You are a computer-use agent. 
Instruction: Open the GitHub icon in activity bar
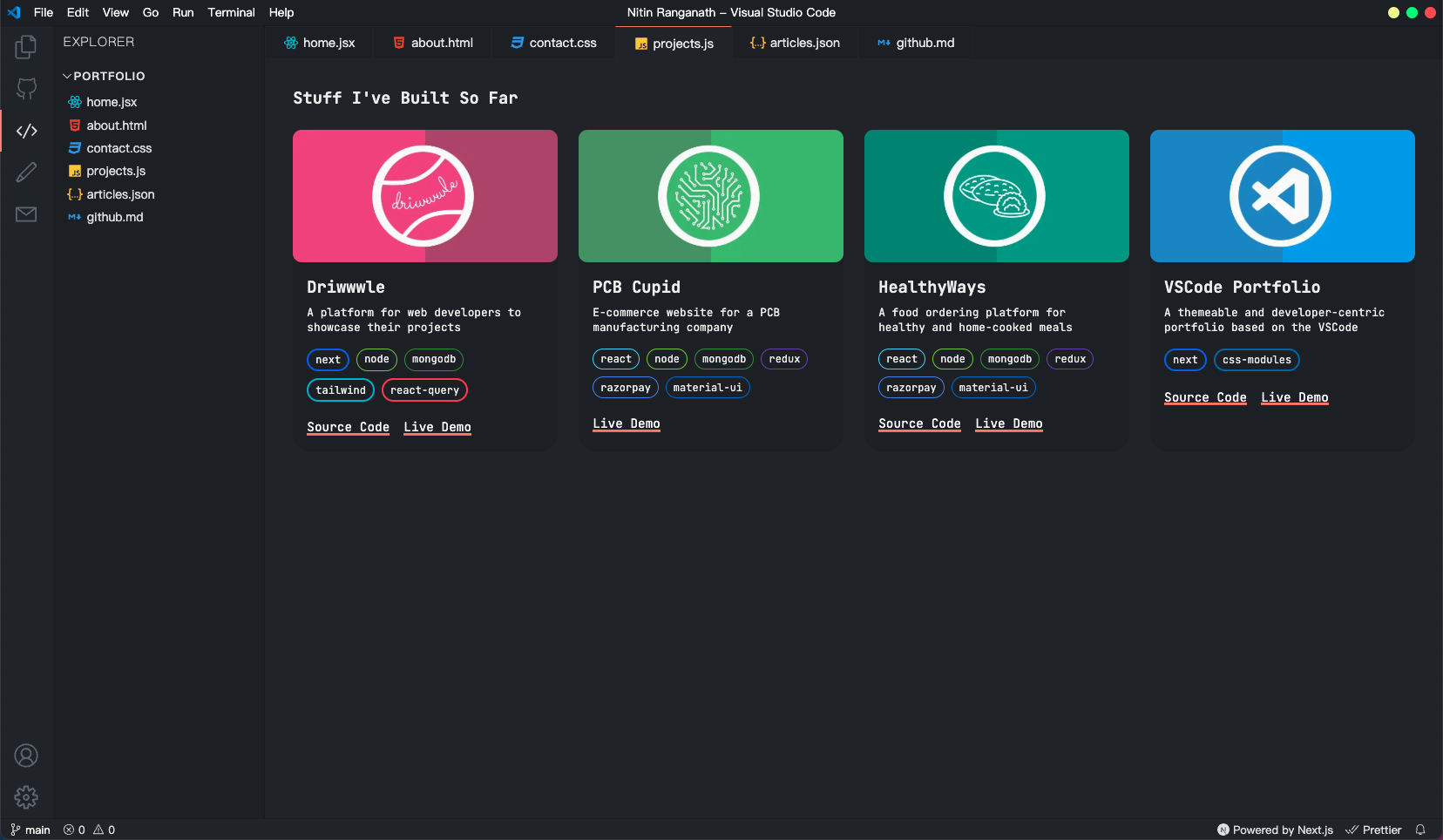tap(26, 88)
